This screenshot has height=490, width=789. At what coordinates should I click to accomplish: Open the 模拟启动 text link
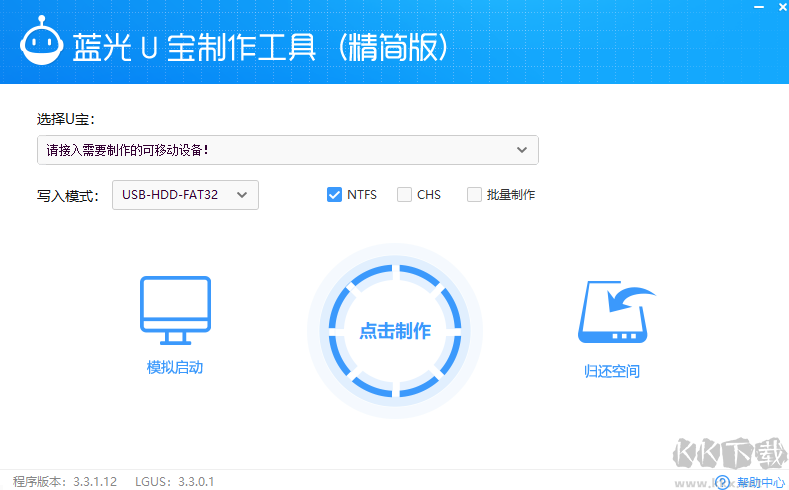(x=175, y=367)
